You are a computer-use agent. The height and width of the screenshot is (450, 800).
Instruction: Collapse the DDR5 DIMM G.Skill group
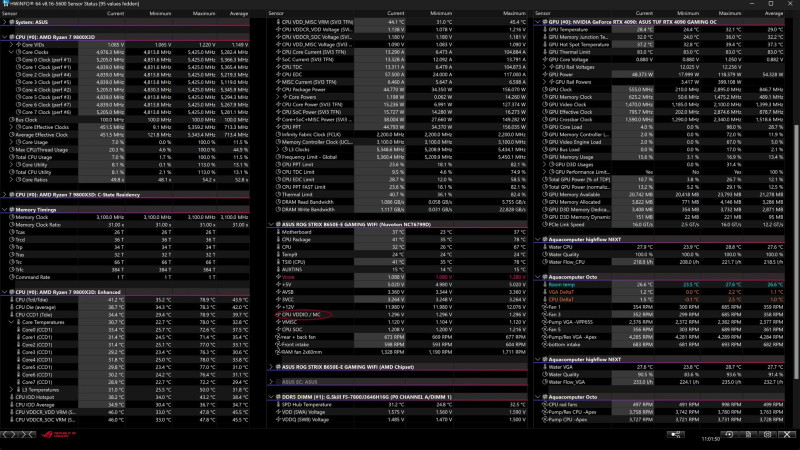pyautogui.click(x=271, y=397)
